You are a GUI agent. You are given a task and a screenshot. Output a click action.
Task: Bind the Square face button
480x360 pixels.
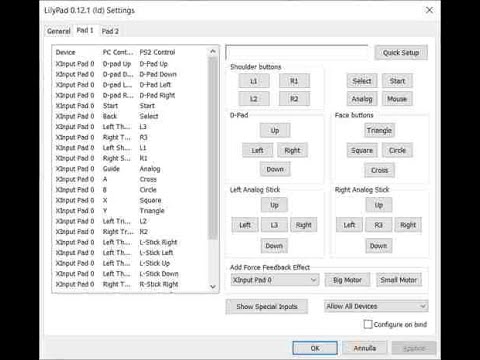(362, 150)
